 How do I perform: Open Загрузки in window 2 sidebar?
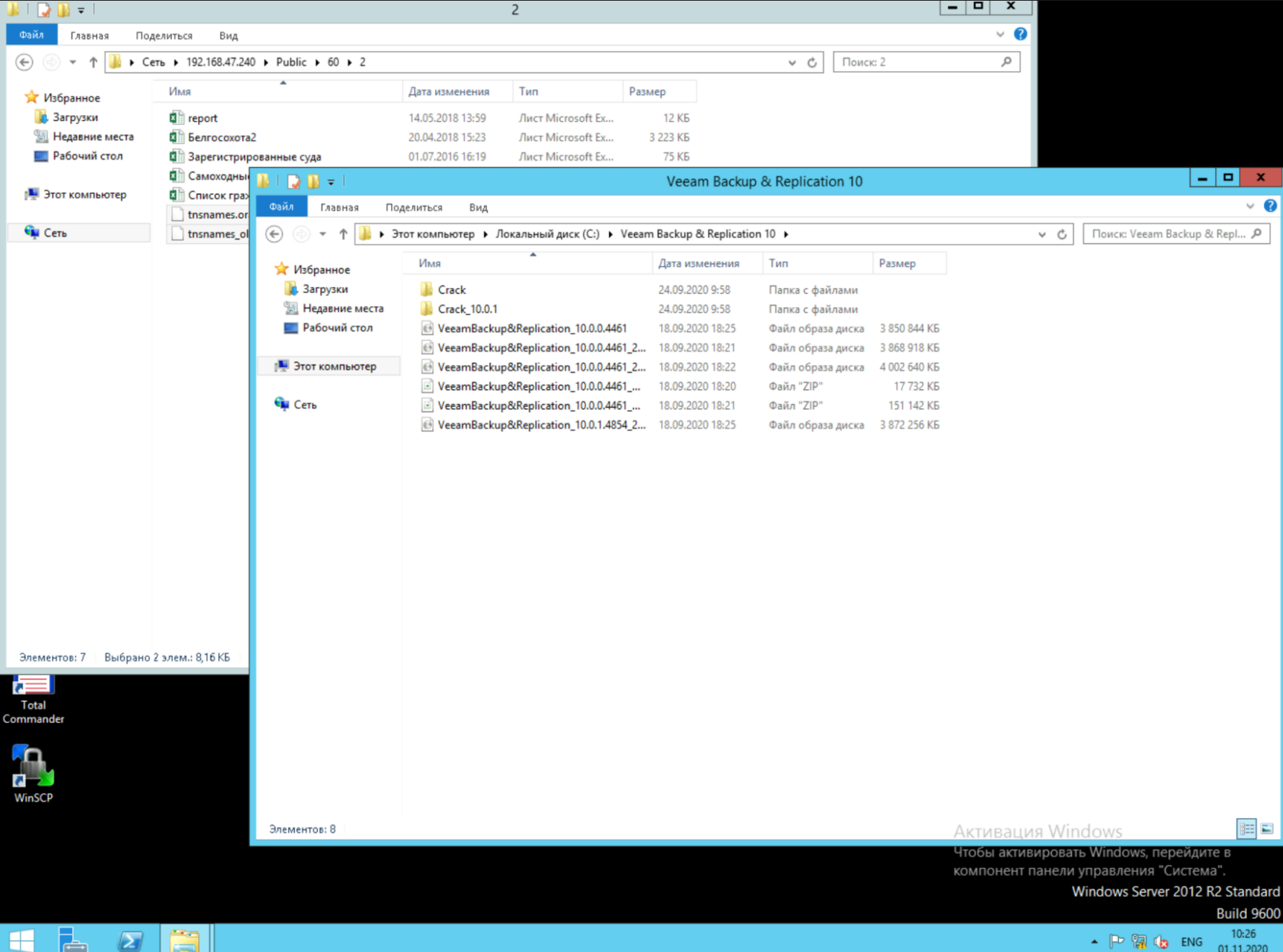(x=75, y=117)
